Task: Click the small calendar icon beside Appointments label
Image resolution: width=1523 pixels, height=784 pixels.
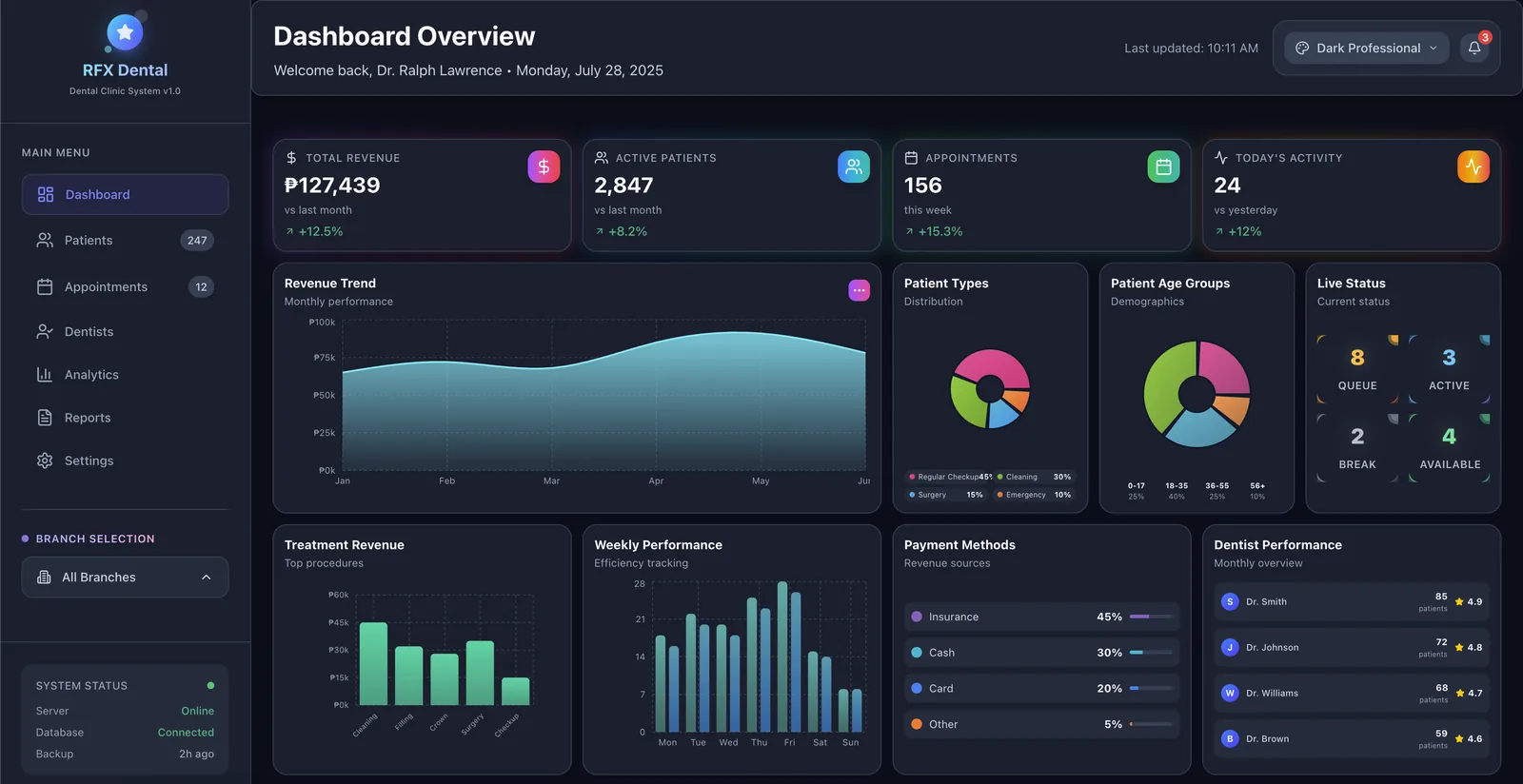Action: click(911, 158)
